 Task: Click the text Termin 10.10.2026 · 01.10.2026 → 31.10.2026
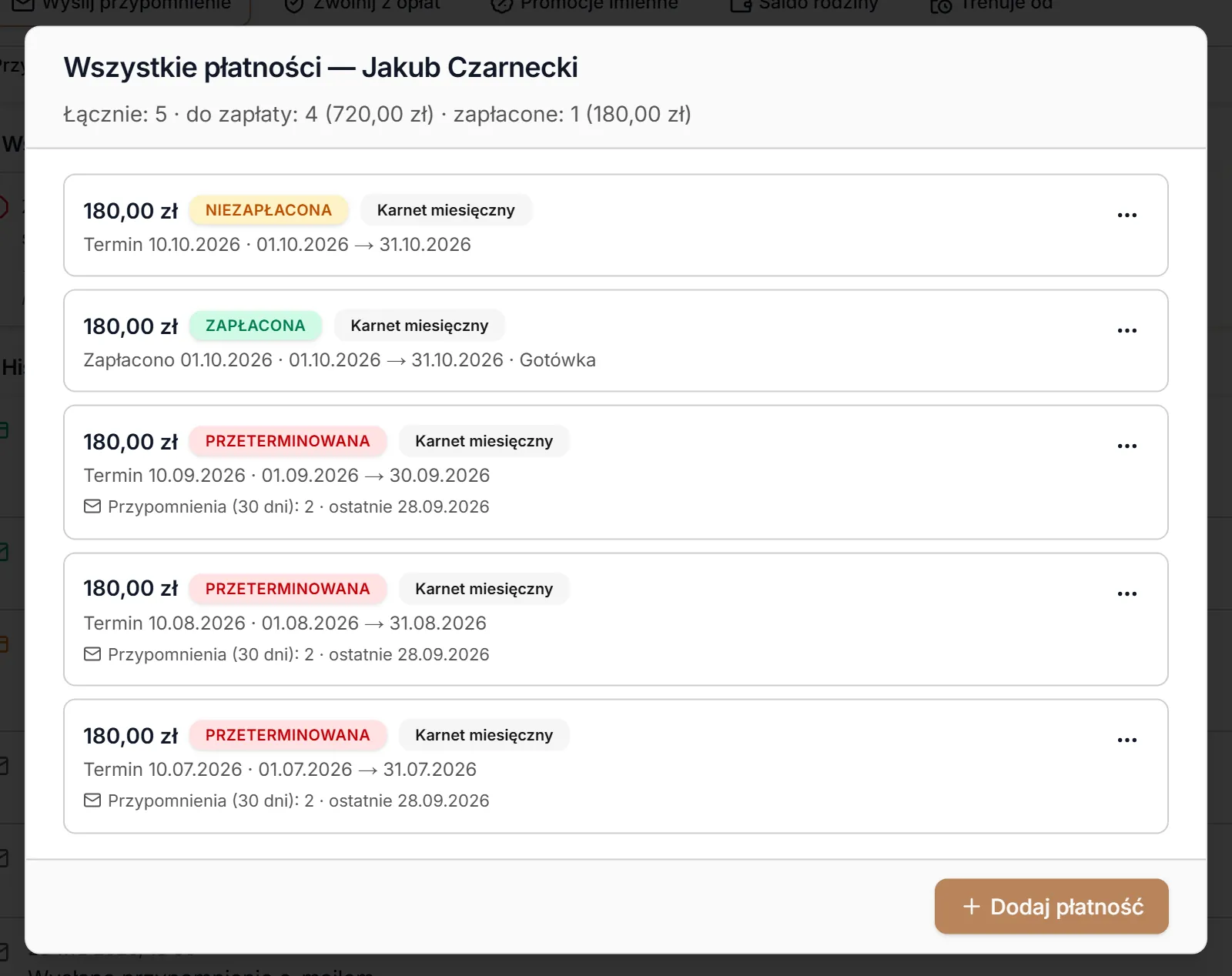[x=277, y=245]
